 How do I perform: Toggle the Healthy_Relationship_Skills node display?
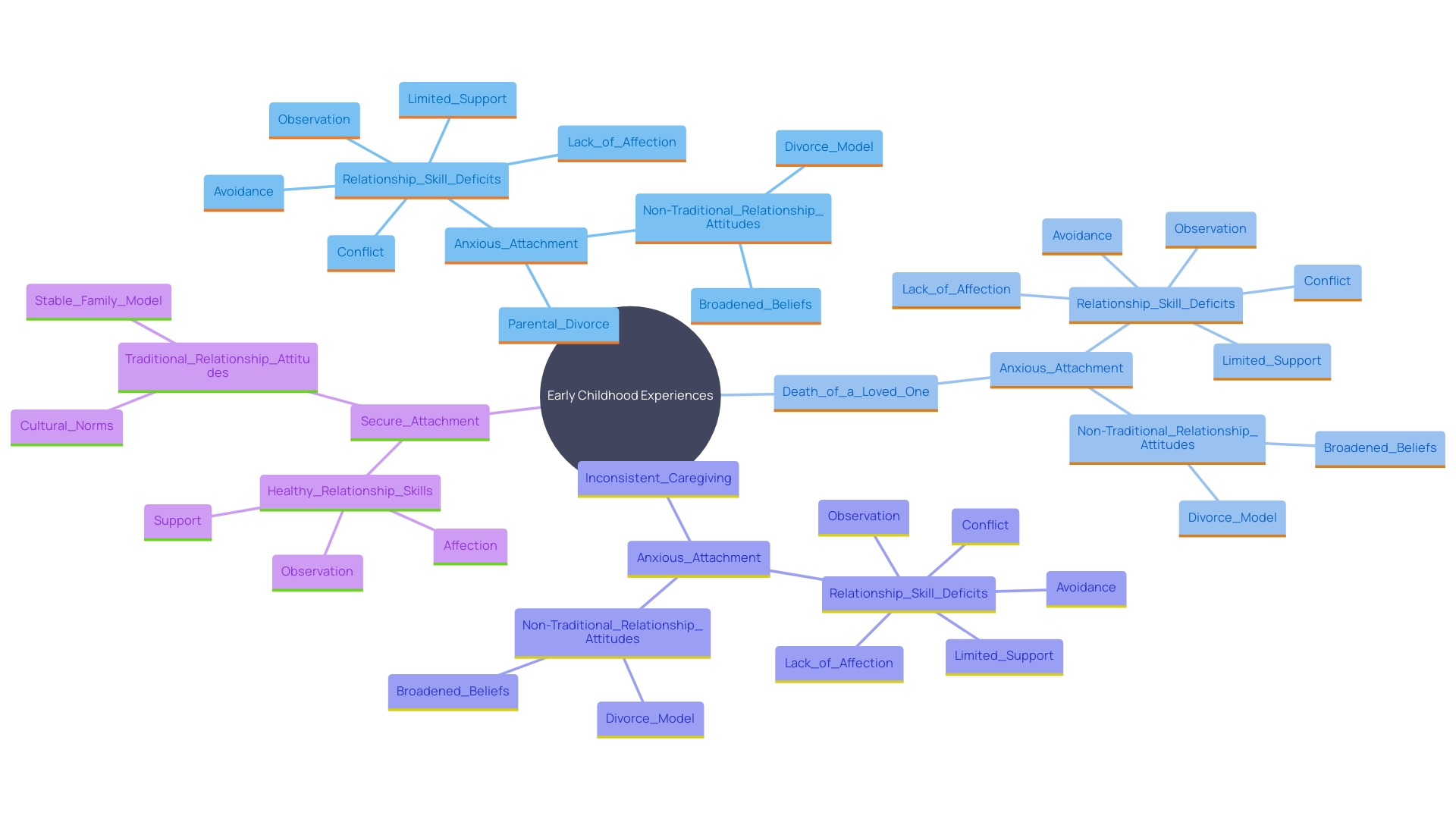coord(351,490)
